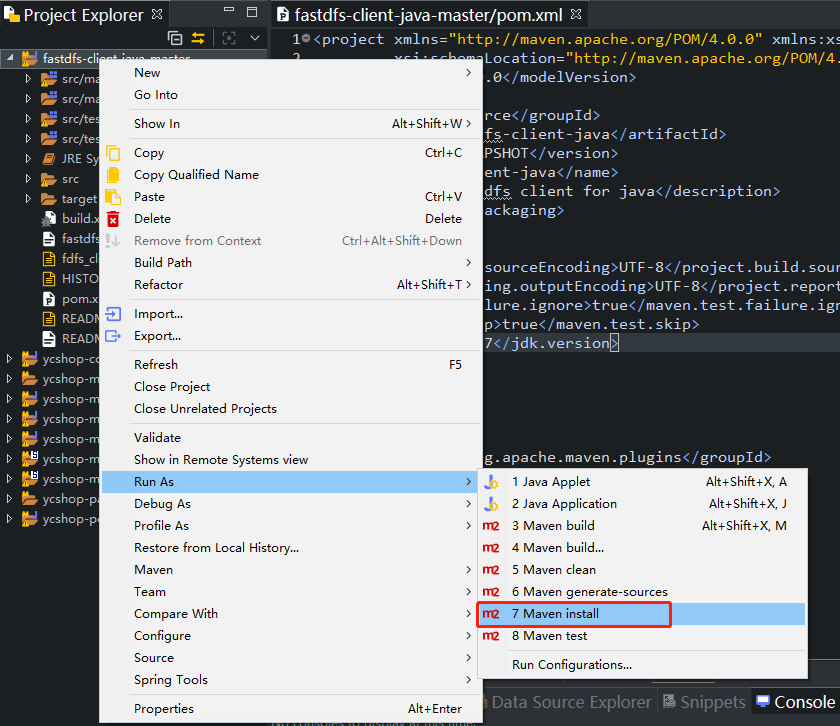Click Copy icon in context menu
The image size is (840, 726).
pyautogui.click(x=113, y=153)
